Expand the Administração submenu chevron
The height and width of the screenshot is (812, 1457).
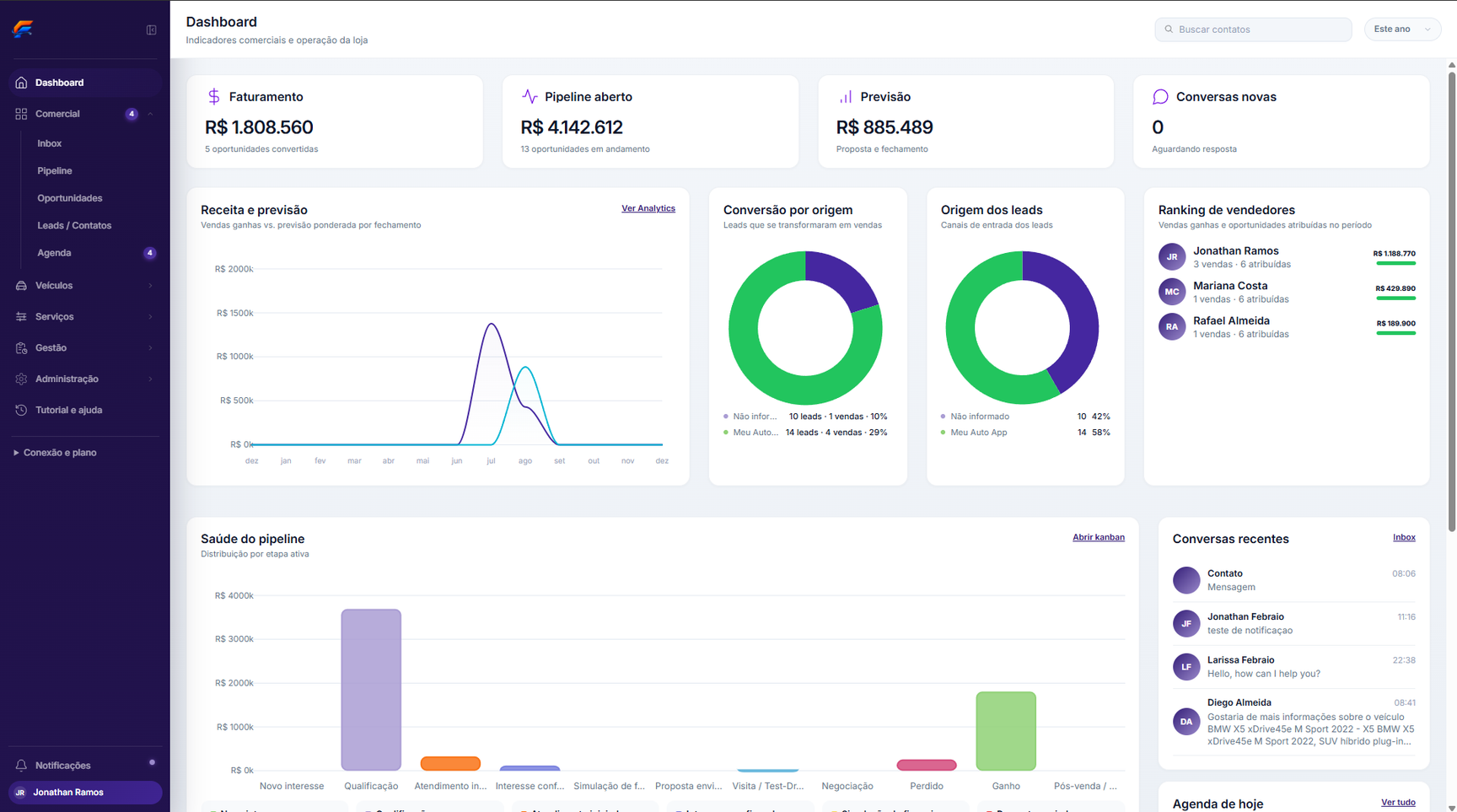coord(151,379)
